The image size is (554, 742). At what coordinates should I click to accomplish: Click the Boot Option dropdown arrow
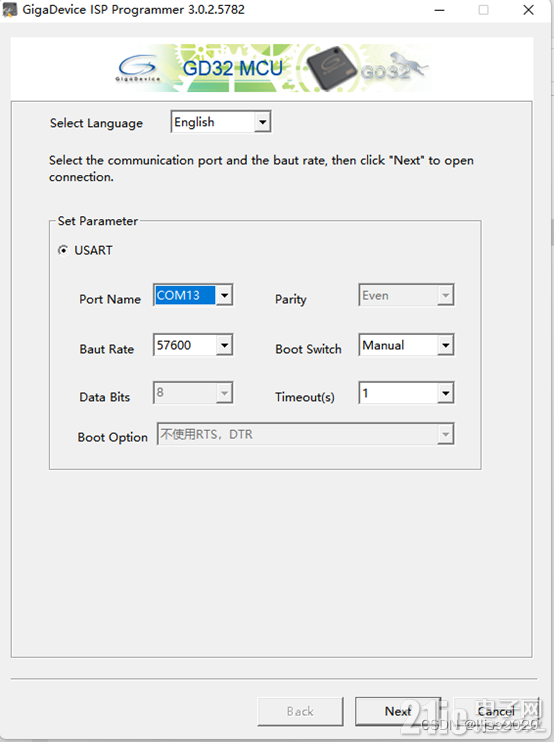(x=446, y=434)
